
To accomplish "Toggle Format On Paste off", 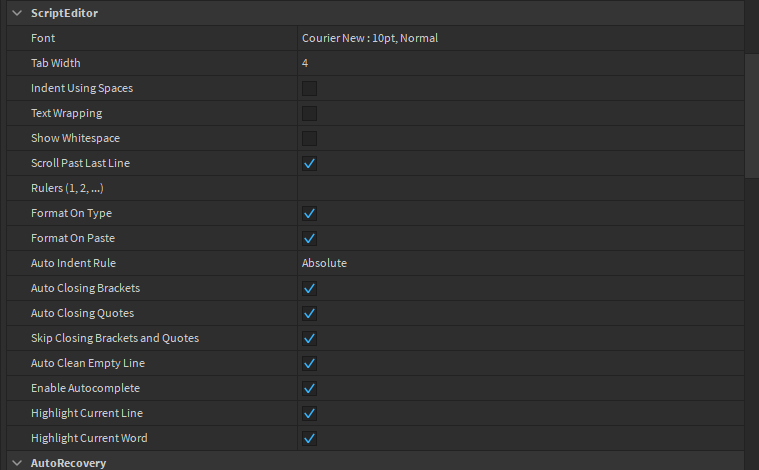I will [310, 238].
